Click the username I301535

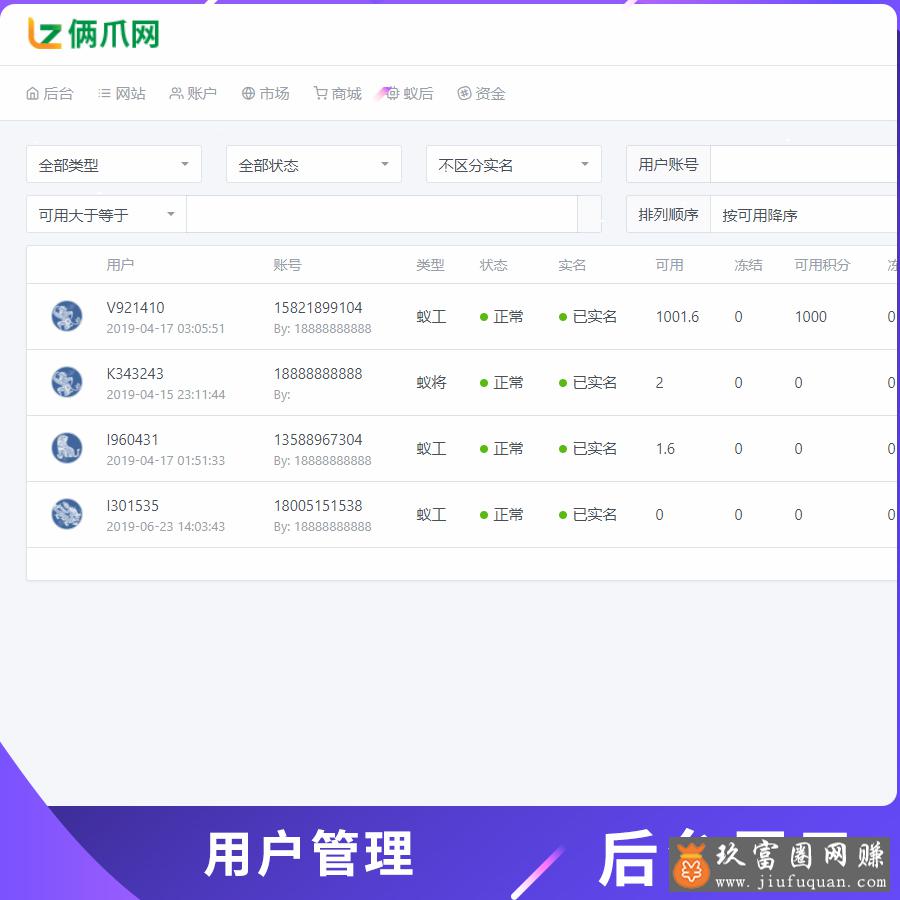point(133,506)
